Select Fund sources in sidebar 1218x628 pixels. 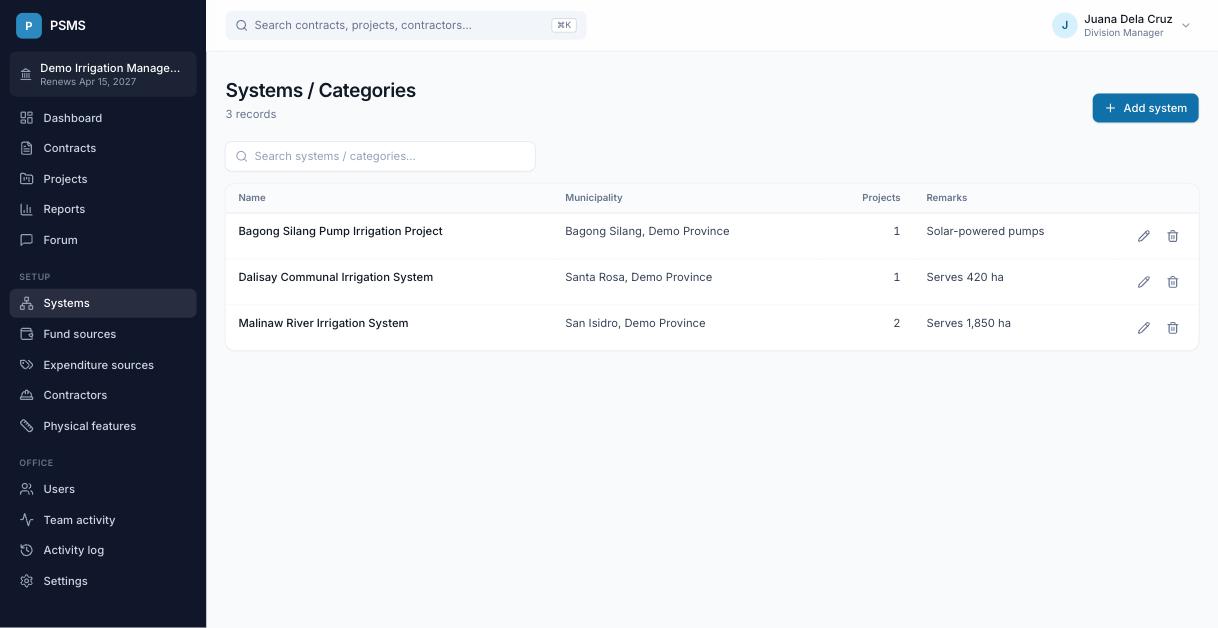click(x=103, y=334)
